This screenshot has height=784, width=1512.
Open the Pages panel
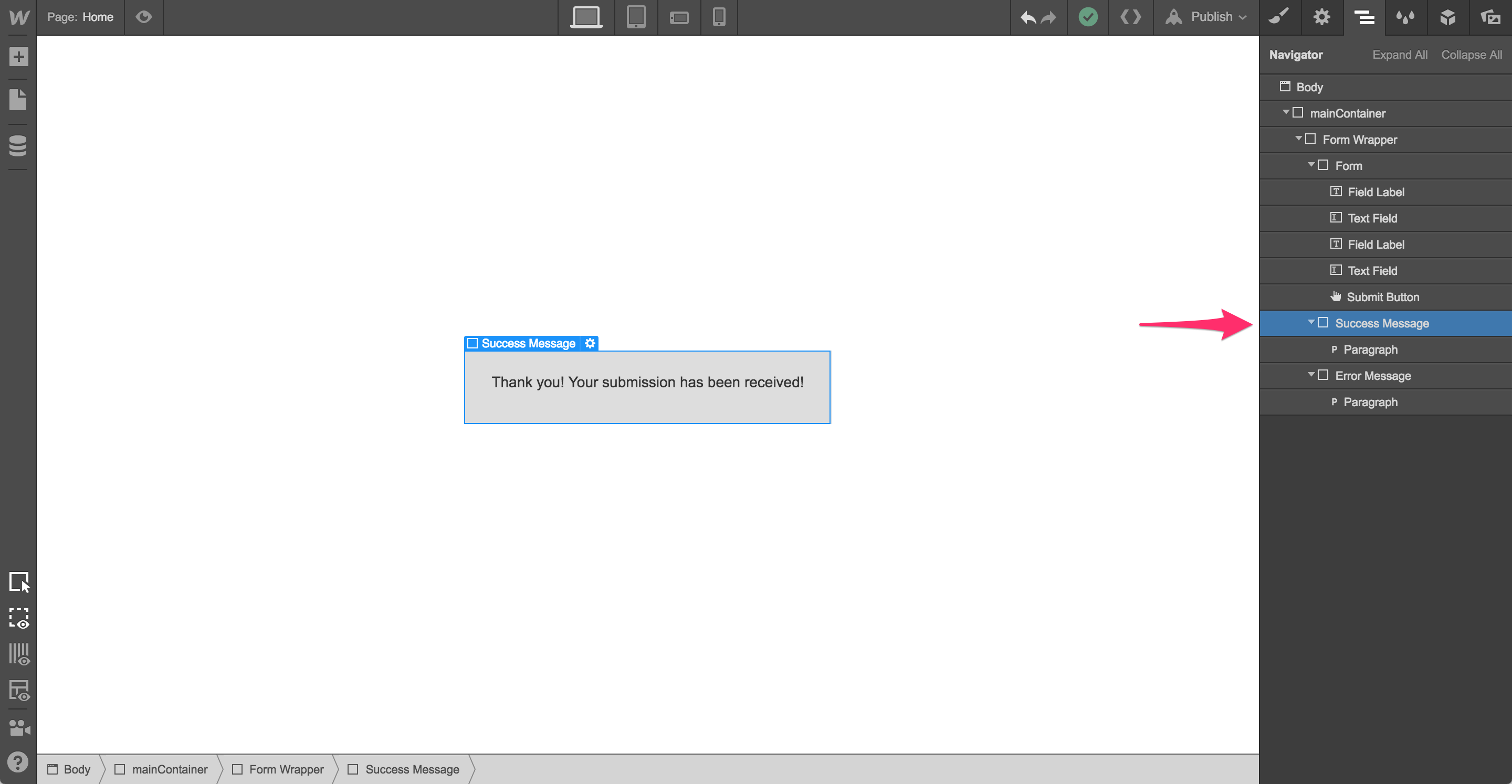[18, 99]
